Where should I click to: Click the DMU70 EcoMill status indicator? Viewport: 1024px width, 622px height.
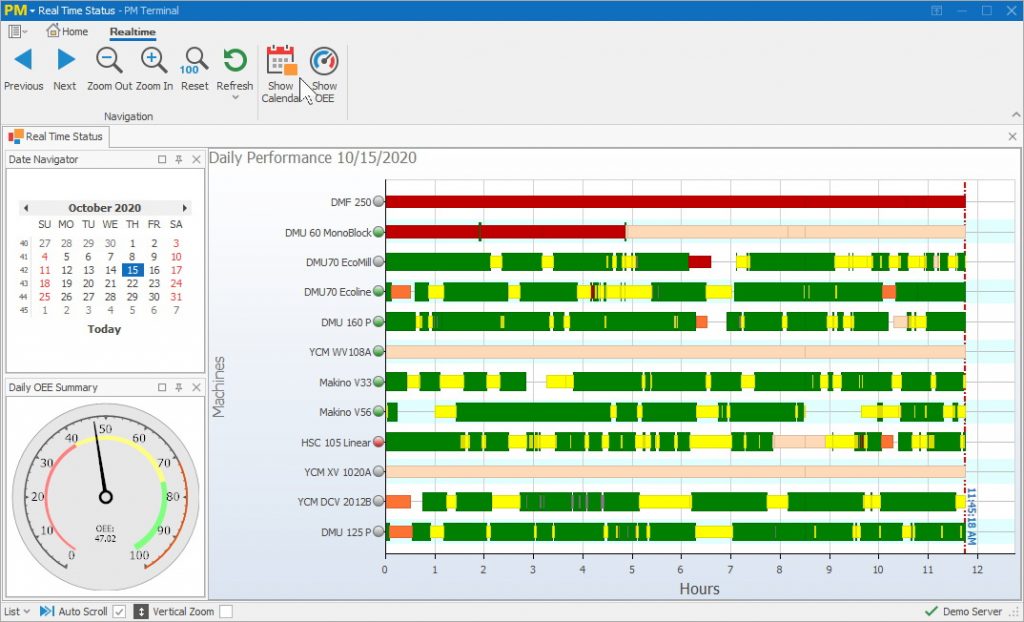pos(378,261)
